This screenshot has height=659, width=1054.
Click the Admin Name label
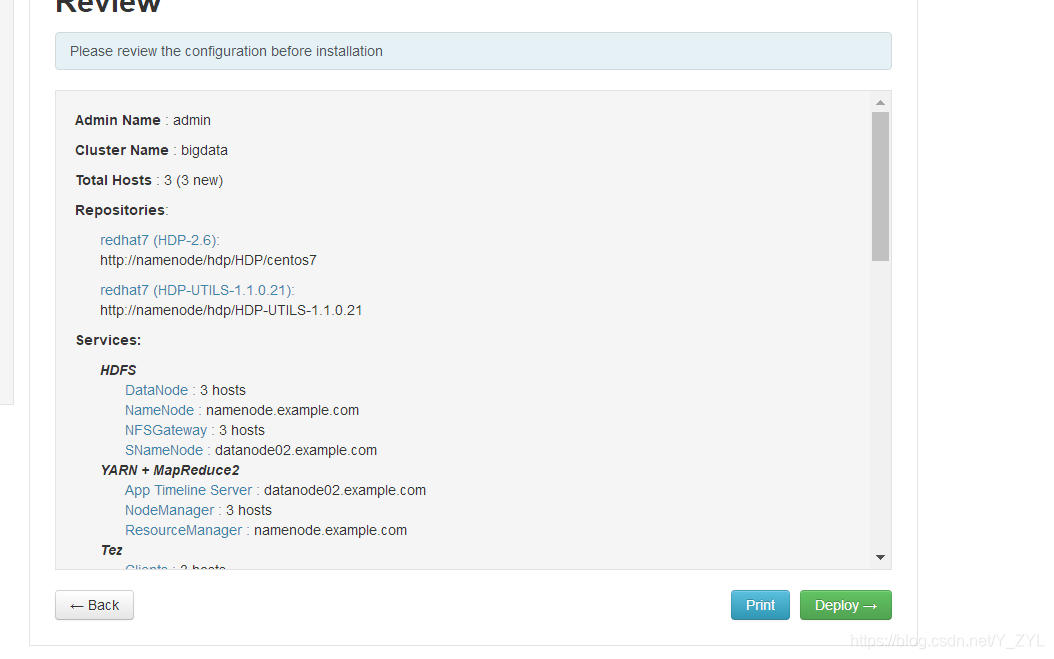[x=118, y=120]
